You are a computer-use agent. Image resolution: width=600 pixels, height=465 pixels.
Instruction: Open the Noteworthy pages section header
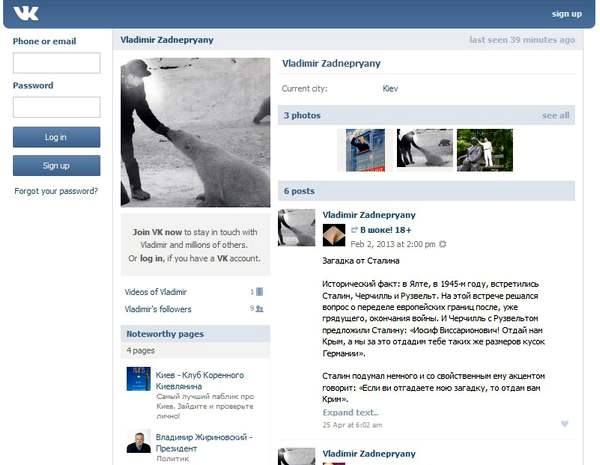click(x=163, y=334)
